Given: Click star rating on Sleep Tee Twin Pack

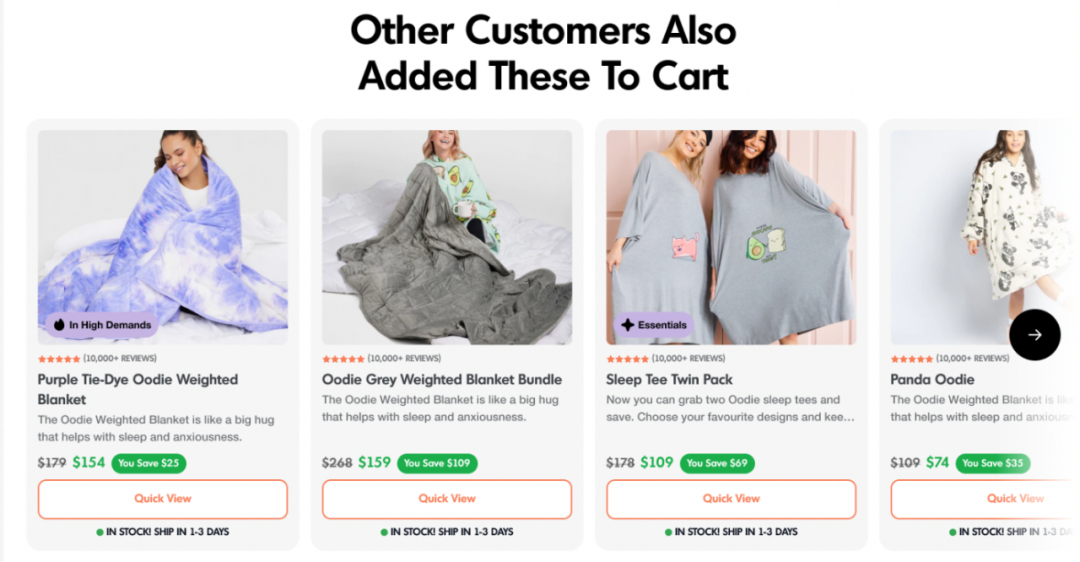Looking at the screenshot, I should click(x=627, y=359).
